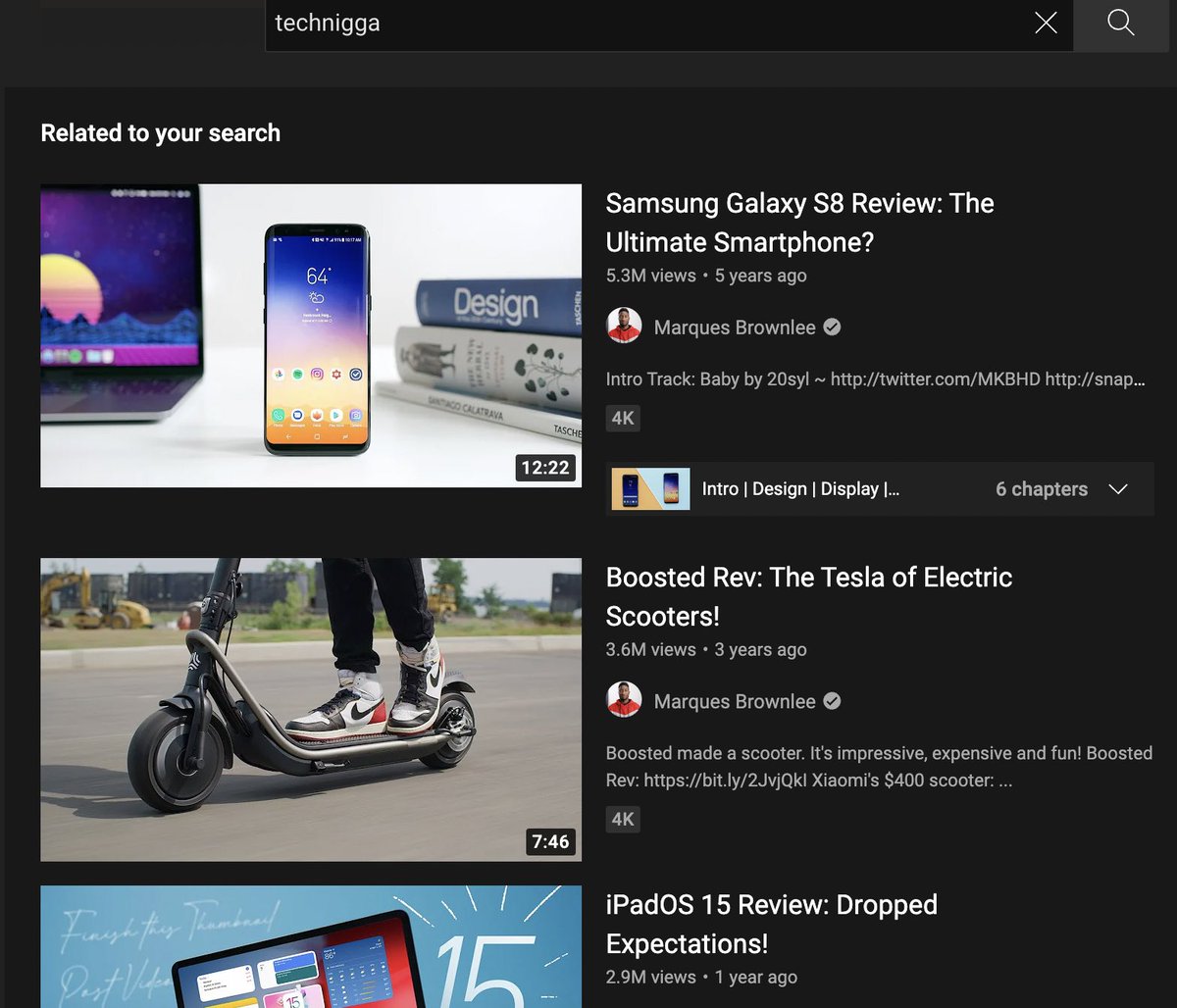Viewport: 1177px width, 1008px height.
Task: Click the 'Intro | Design | Display |...' chapter text
Action: coord(800,489)
